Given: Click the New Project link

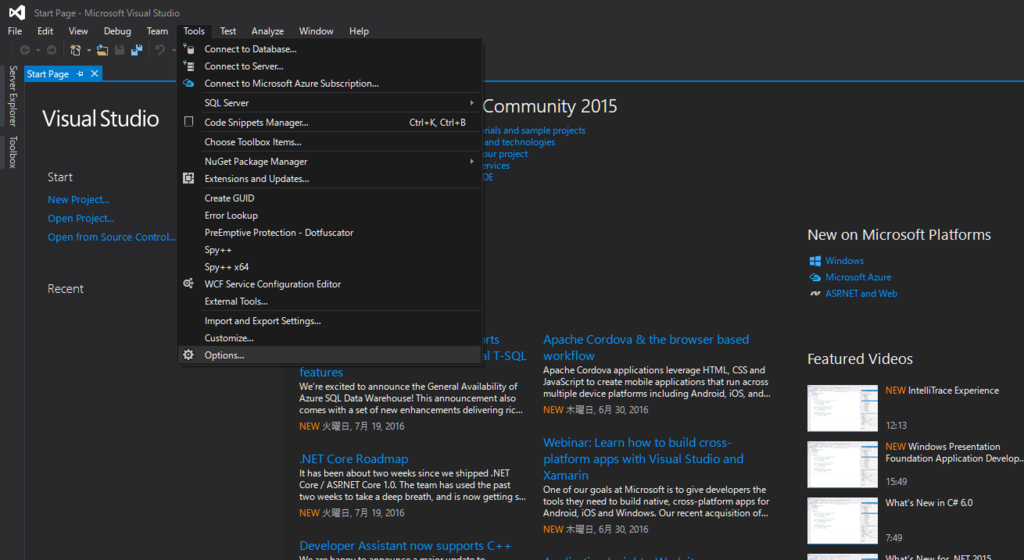Looking at the screenshot, I should (78, 200).
